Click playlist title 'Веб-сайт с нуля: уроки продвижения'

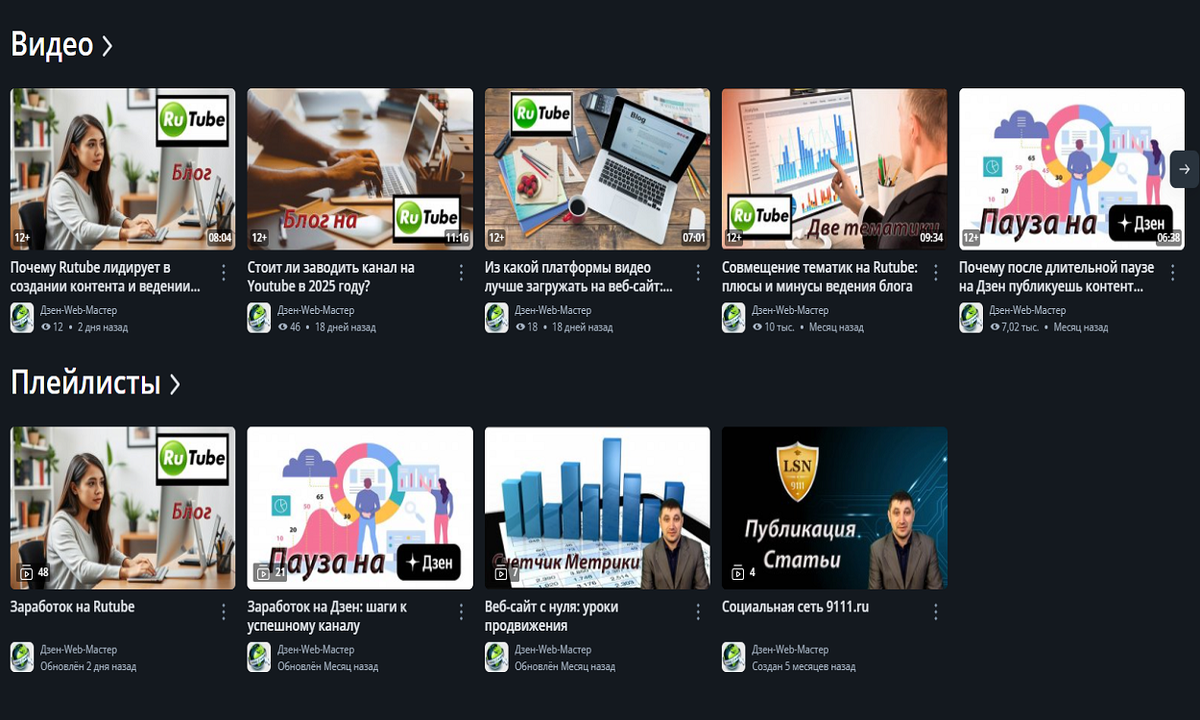click(552, 616)
